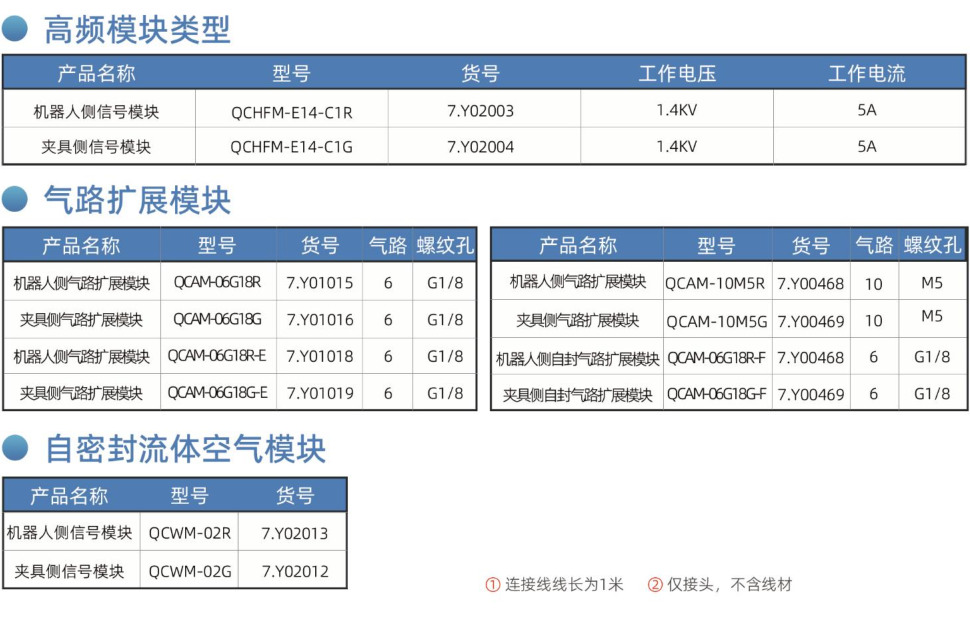Screen dimensions: 970x623
Task: Click the heading 气路扩展模块
Action: click(137, 200)
